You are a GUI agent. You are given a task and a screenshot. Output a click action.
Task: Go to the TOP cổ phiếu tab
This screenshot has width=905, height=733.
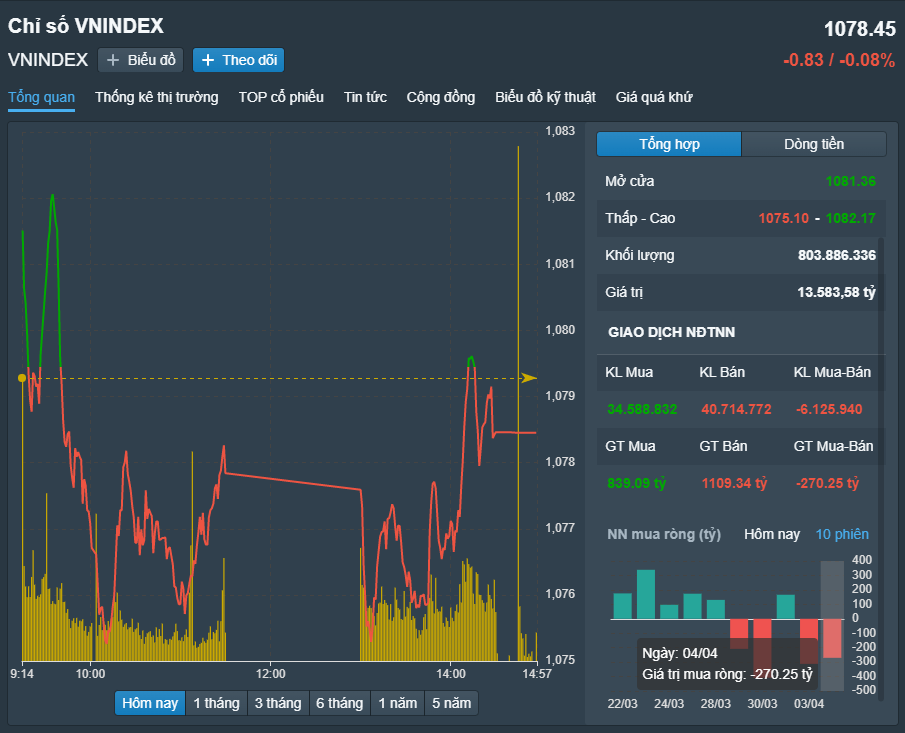click(x=281, y=97)
